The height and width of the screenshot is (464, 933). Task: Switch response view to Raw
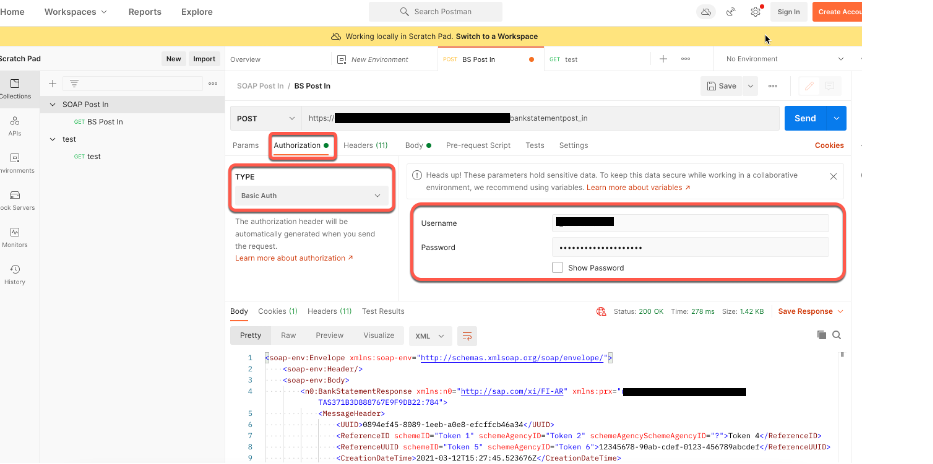coord(288,335)
